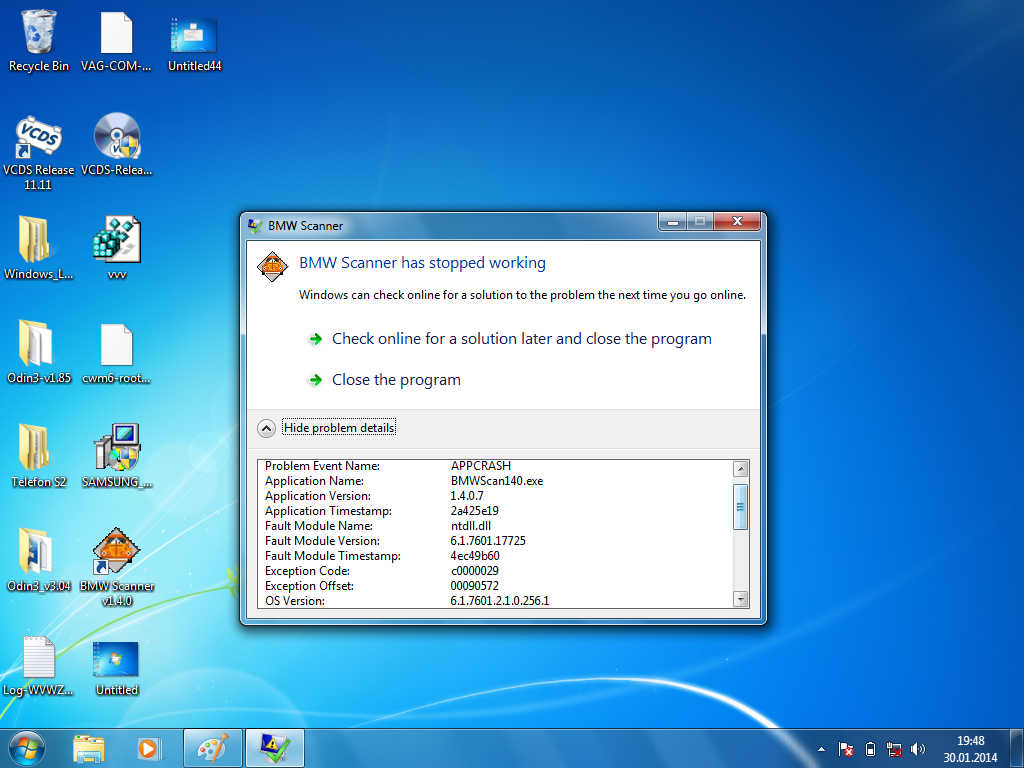Click fault module timestamp 4ec49b60

coord(475,556)
